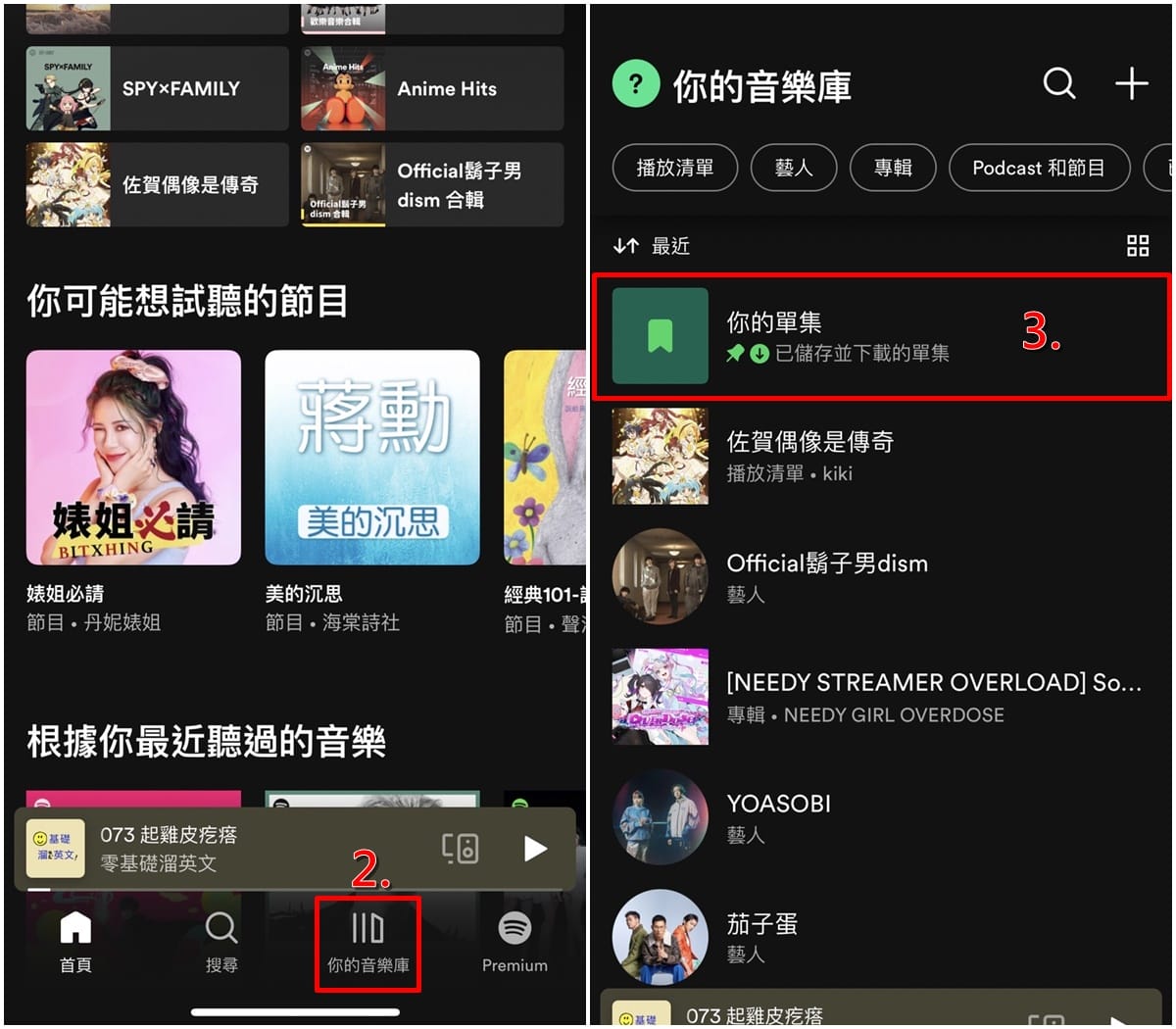The width and height of the screenshot is (1176, 1029).
Task: Tap the 你可能想試聽的節目 section heading
Action: pyautogui.click(x=187, y=301)
